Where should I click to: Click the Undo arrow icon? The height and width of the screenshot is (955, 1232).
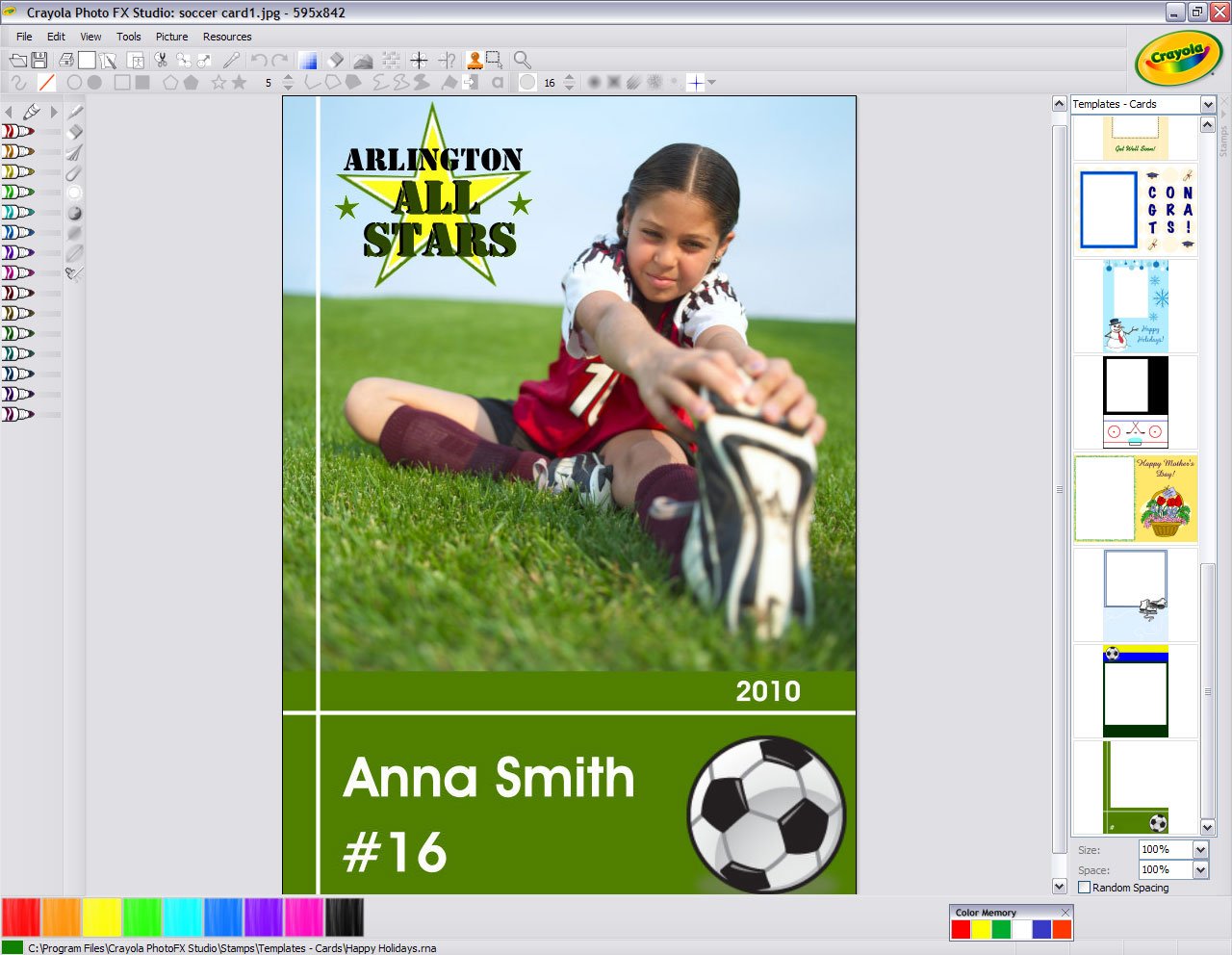tap(259, 60)
